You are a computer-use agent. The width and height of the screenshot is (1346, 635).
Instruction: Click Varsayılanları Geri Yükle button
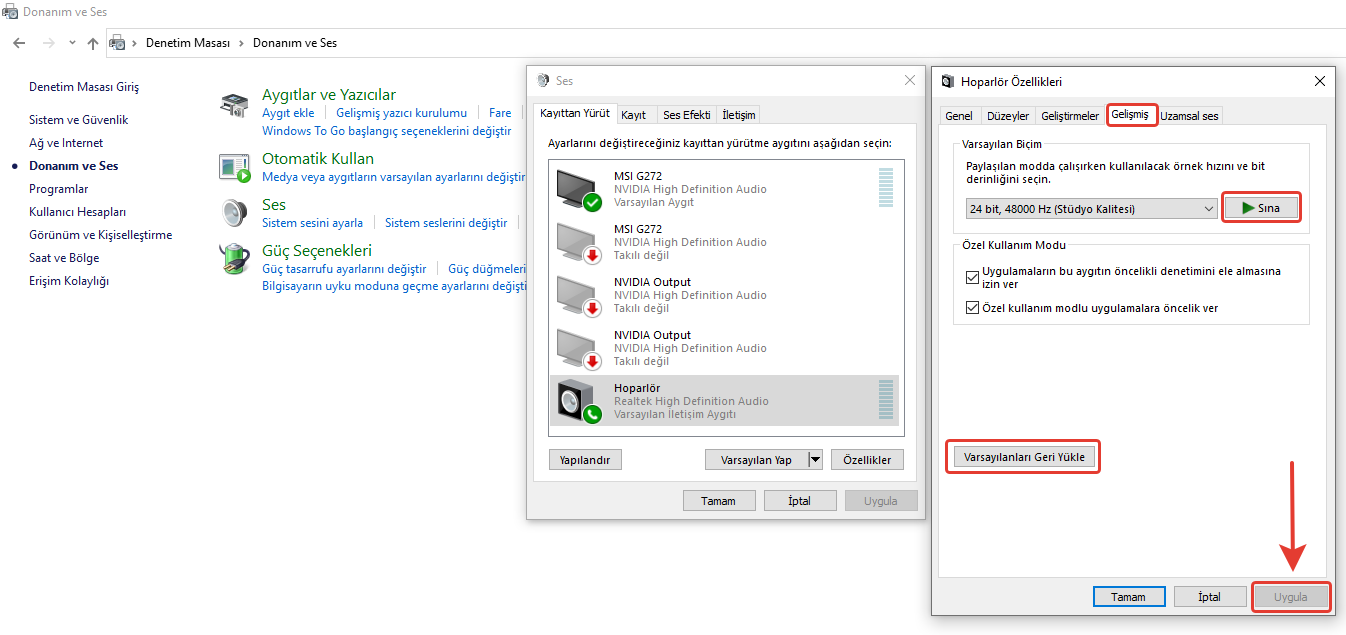[1024, 457]
